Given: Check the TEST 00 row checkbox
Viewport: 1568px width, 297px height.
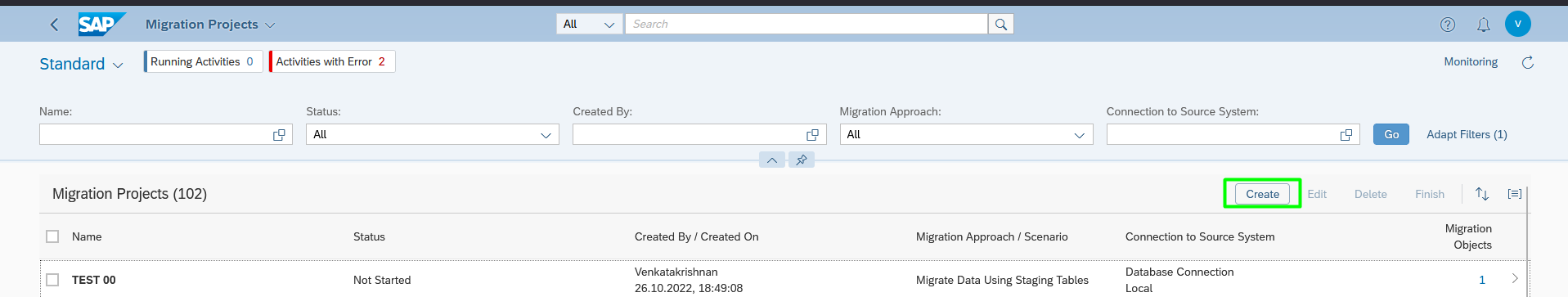Looking at the screenshot, I should (x=52, y=280).
